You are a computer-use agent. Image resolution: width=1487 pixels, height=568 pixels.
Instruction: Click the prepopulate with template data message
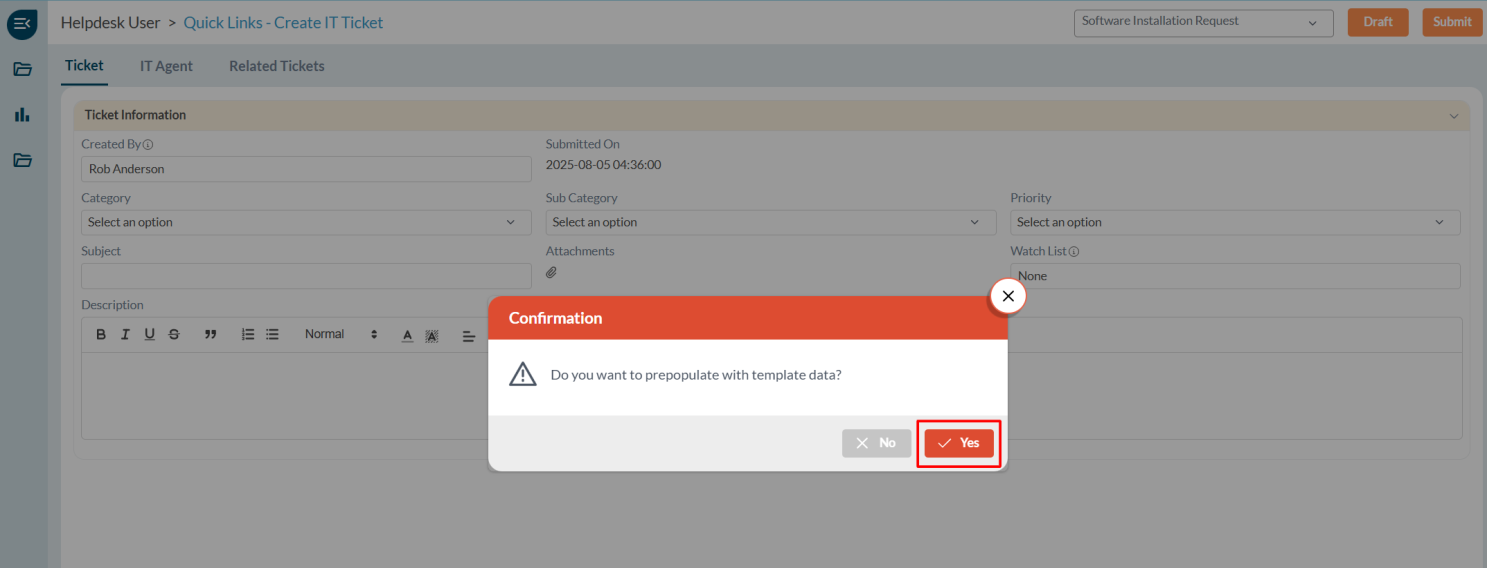tap(696, 375)
